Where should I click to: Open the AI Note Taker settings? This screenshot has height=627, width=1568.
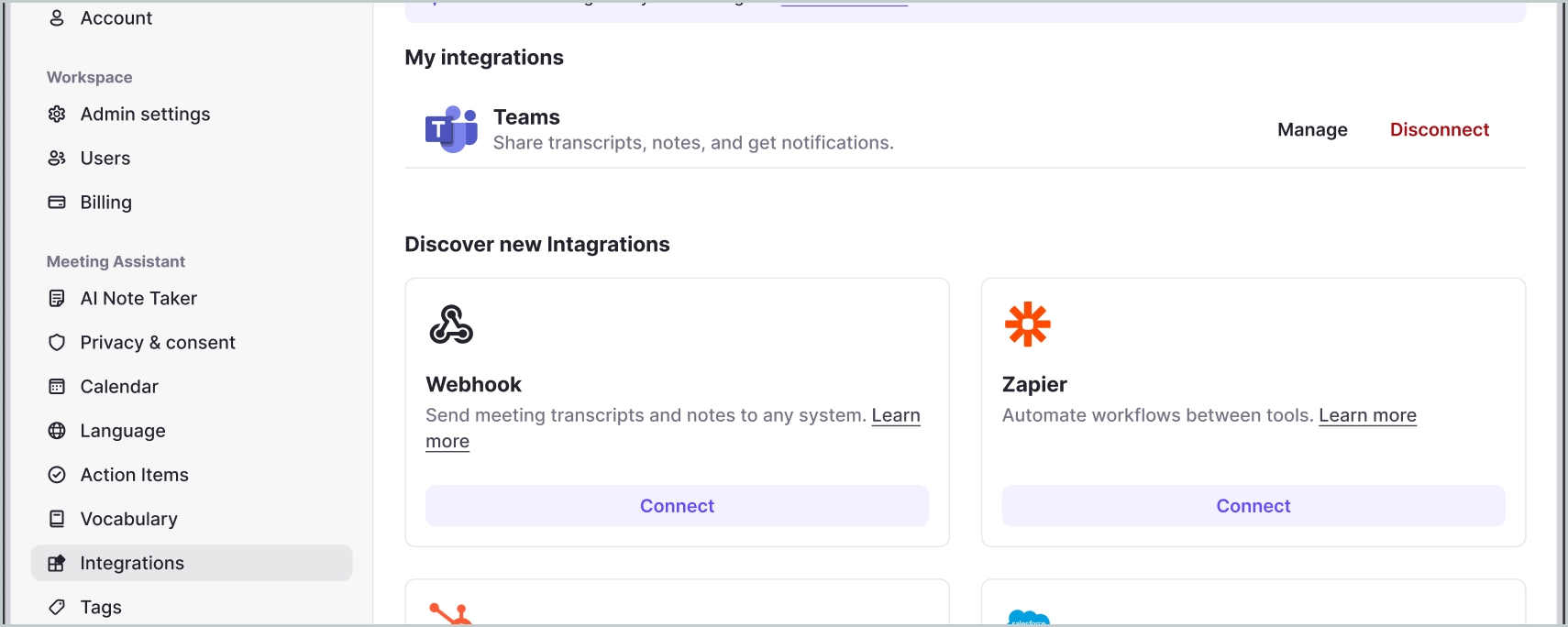(138, 298)
